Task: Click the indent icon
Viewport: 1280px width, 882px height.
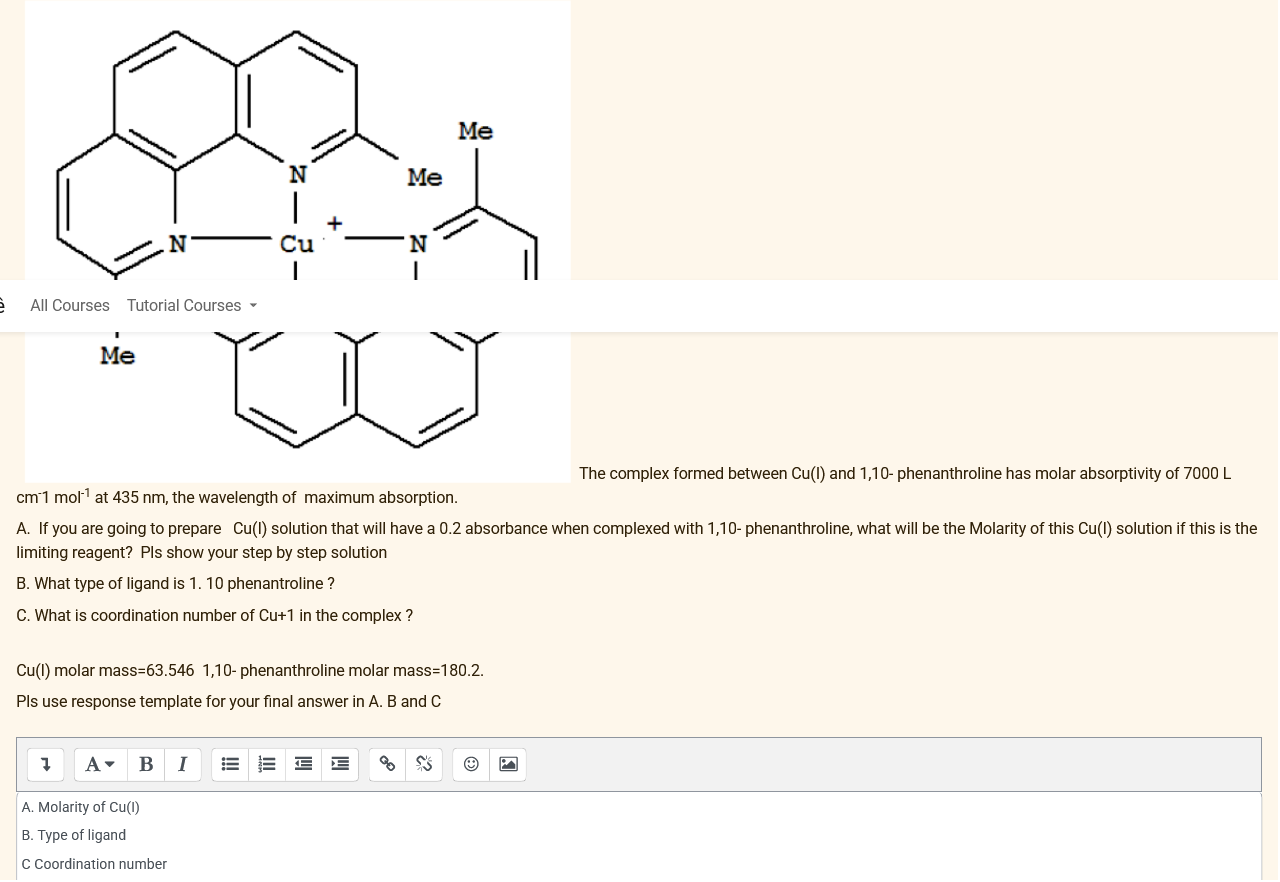Action: [x=340, y=765]
